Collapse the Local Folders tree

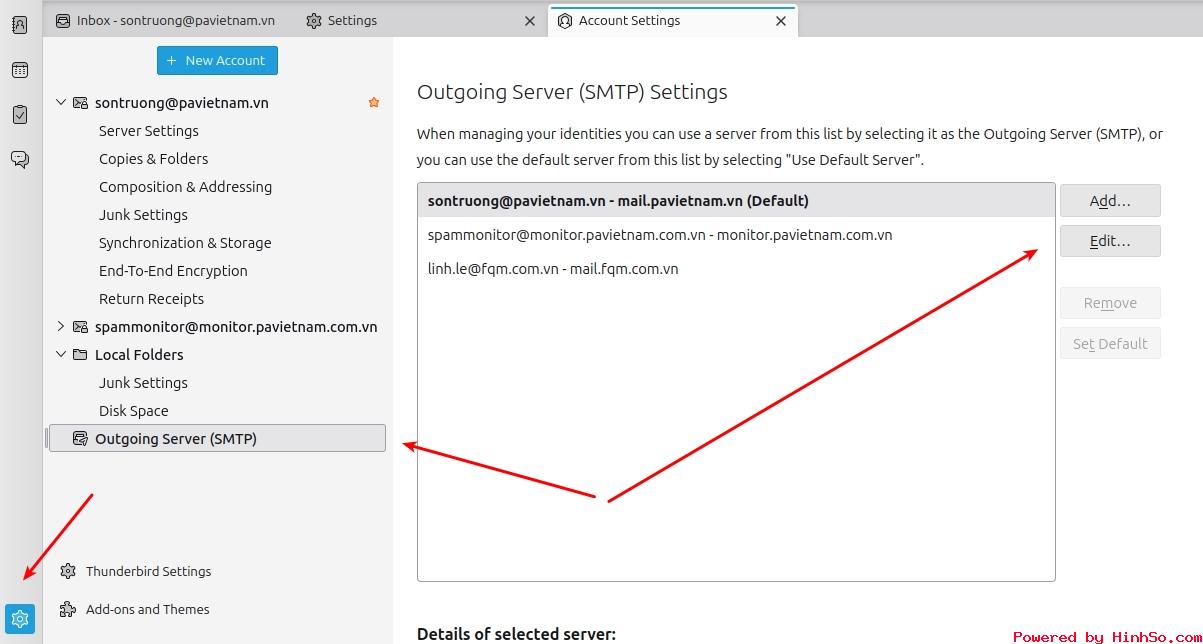click(61, 355)
